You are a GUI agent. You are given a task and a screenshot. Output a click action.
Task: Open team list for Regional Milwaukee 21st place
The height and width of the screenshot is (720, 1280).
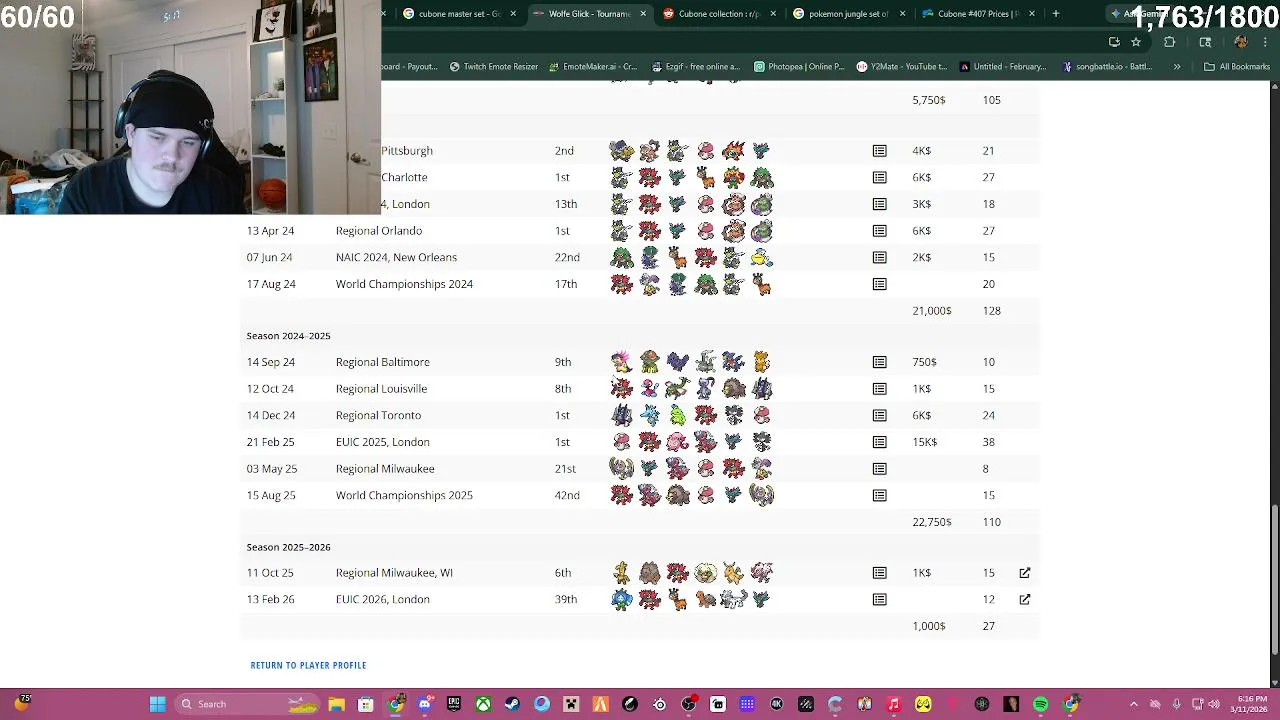pyautogui.click(x=879, y=469)
